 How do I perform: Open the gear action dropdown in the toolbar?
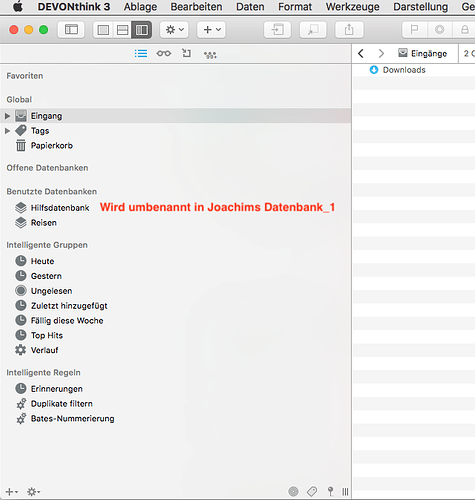pos(174,30)
